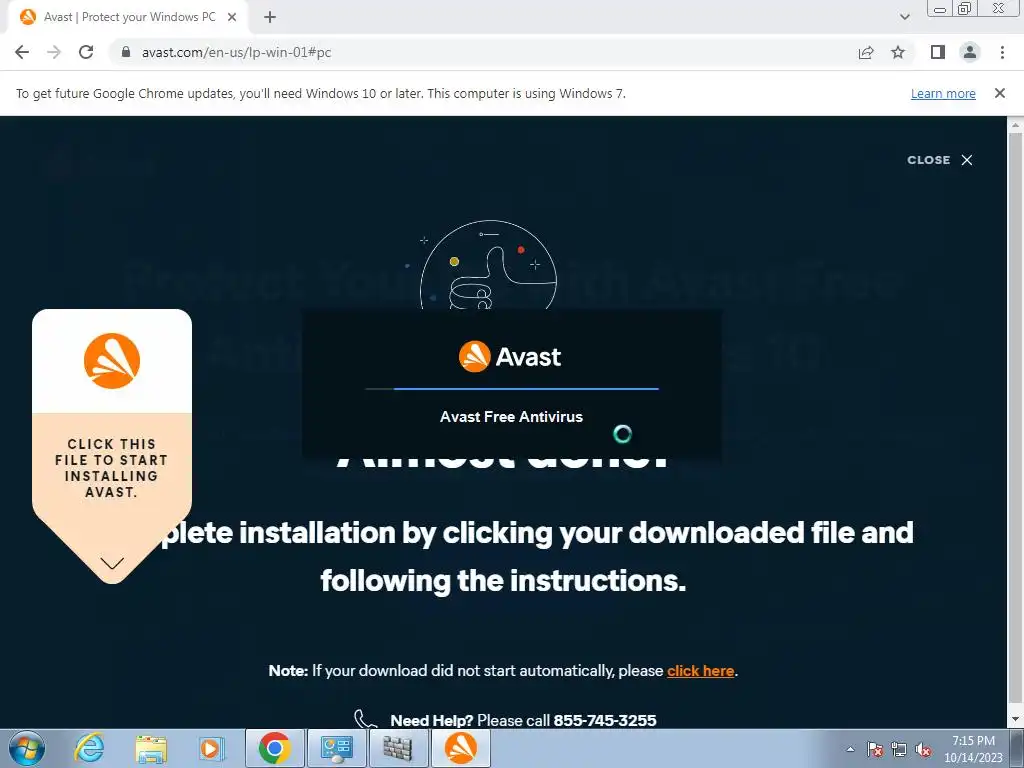Viewport: 1024px width, 768px height.
Task: Select the Avast | Protect your Windows PC tab
Action: pyautogui.click(x=129, y=17)
